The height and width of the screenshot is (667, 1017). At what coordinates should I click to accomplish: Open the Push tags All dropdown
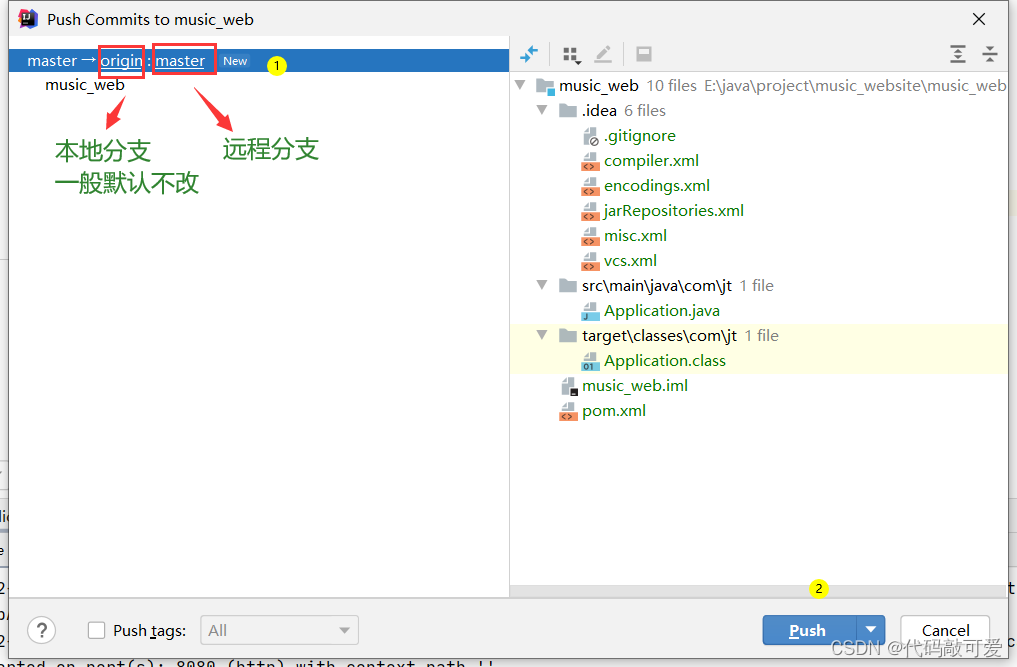coord(280,630)
